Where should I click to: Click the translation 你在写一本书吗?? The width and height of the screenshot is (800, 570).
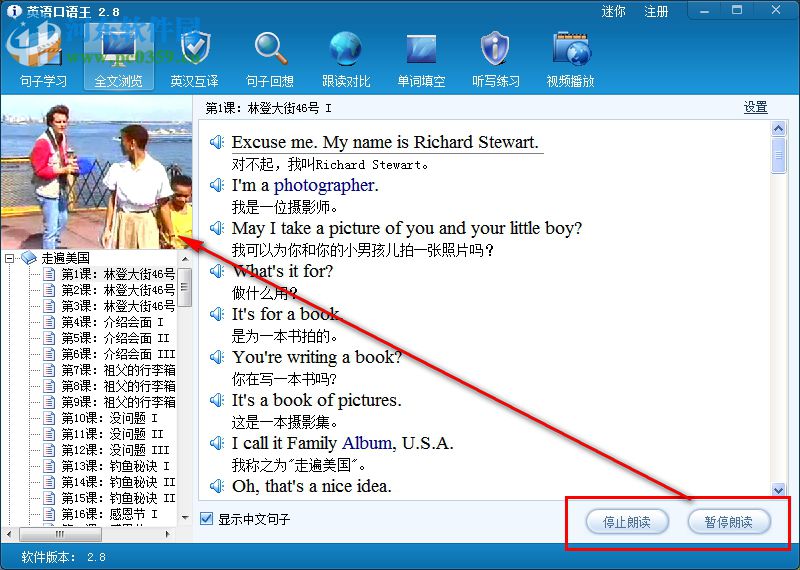pyautogui.click(x=284, y=379)
